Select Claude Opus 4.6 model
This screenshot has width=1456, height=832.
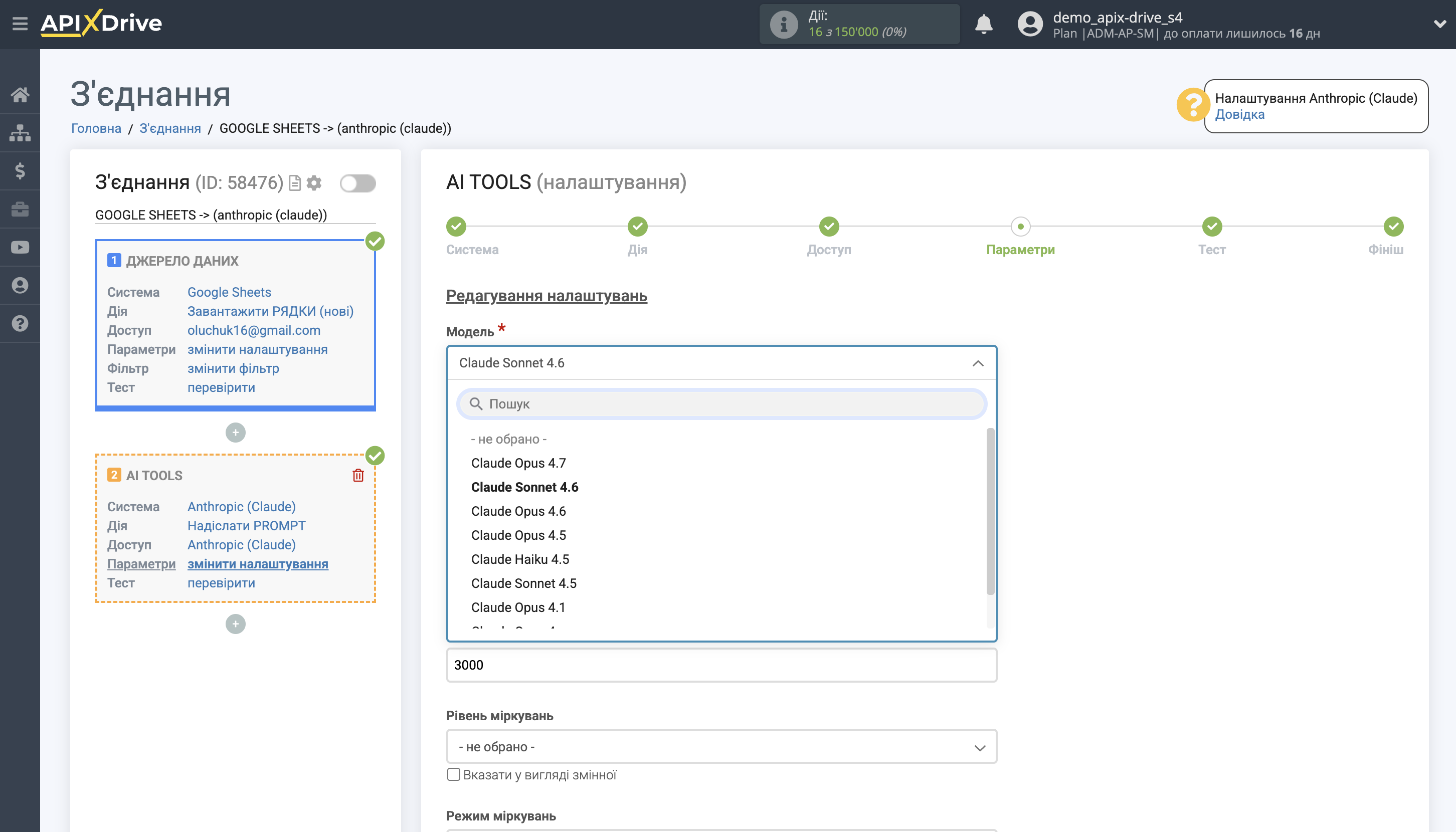[518, 511]
